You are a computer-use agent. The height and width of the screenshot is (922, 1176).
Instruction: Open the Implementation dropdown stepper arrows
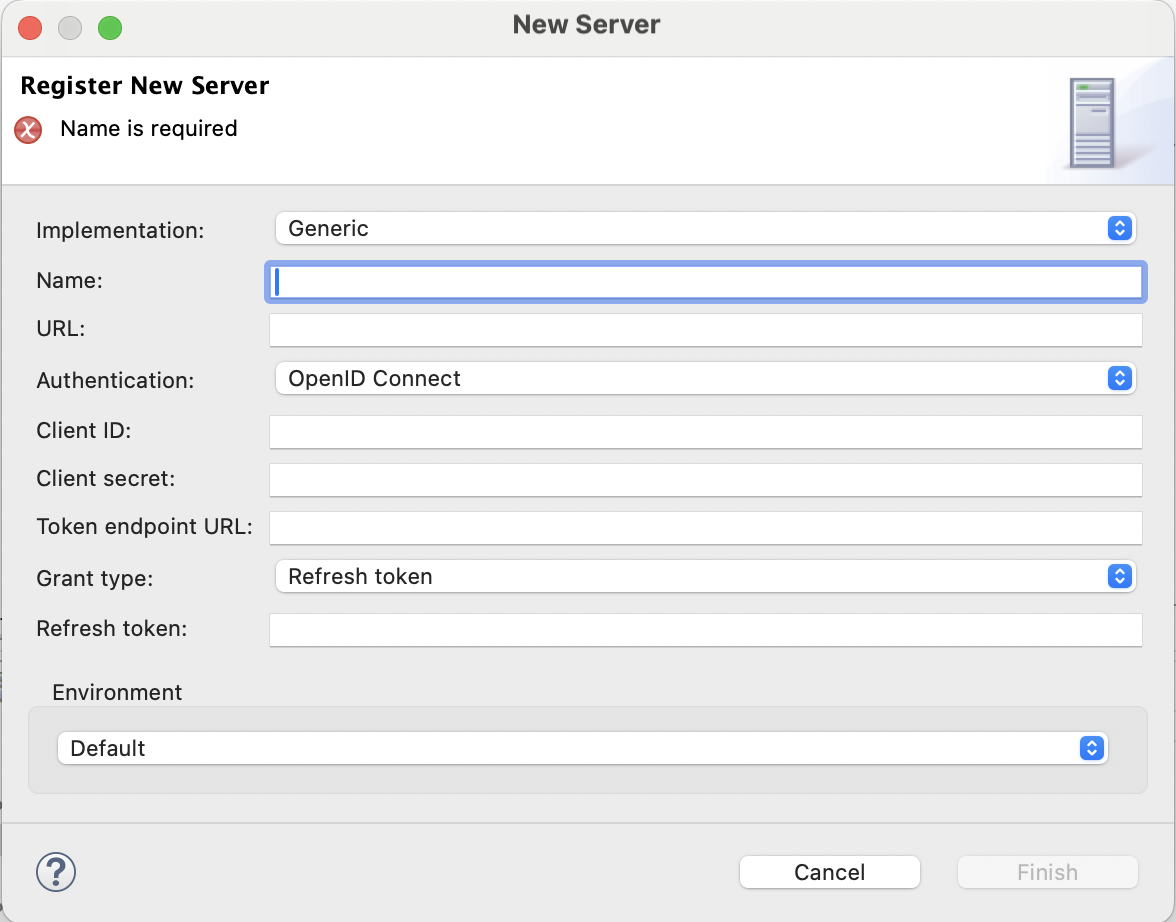pos(1119,228)
